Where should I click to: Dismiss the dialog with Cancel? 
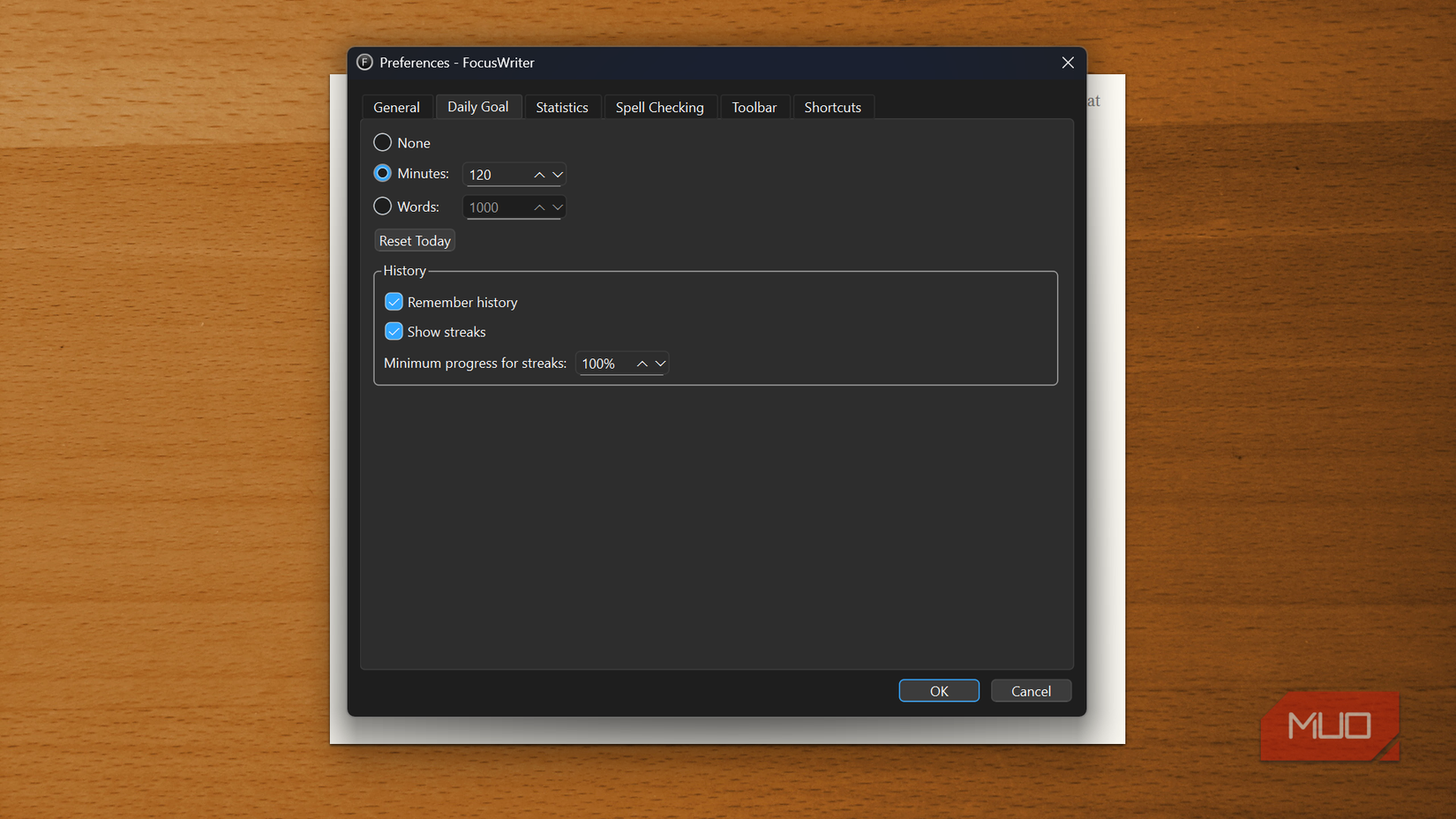[1031, 690]
